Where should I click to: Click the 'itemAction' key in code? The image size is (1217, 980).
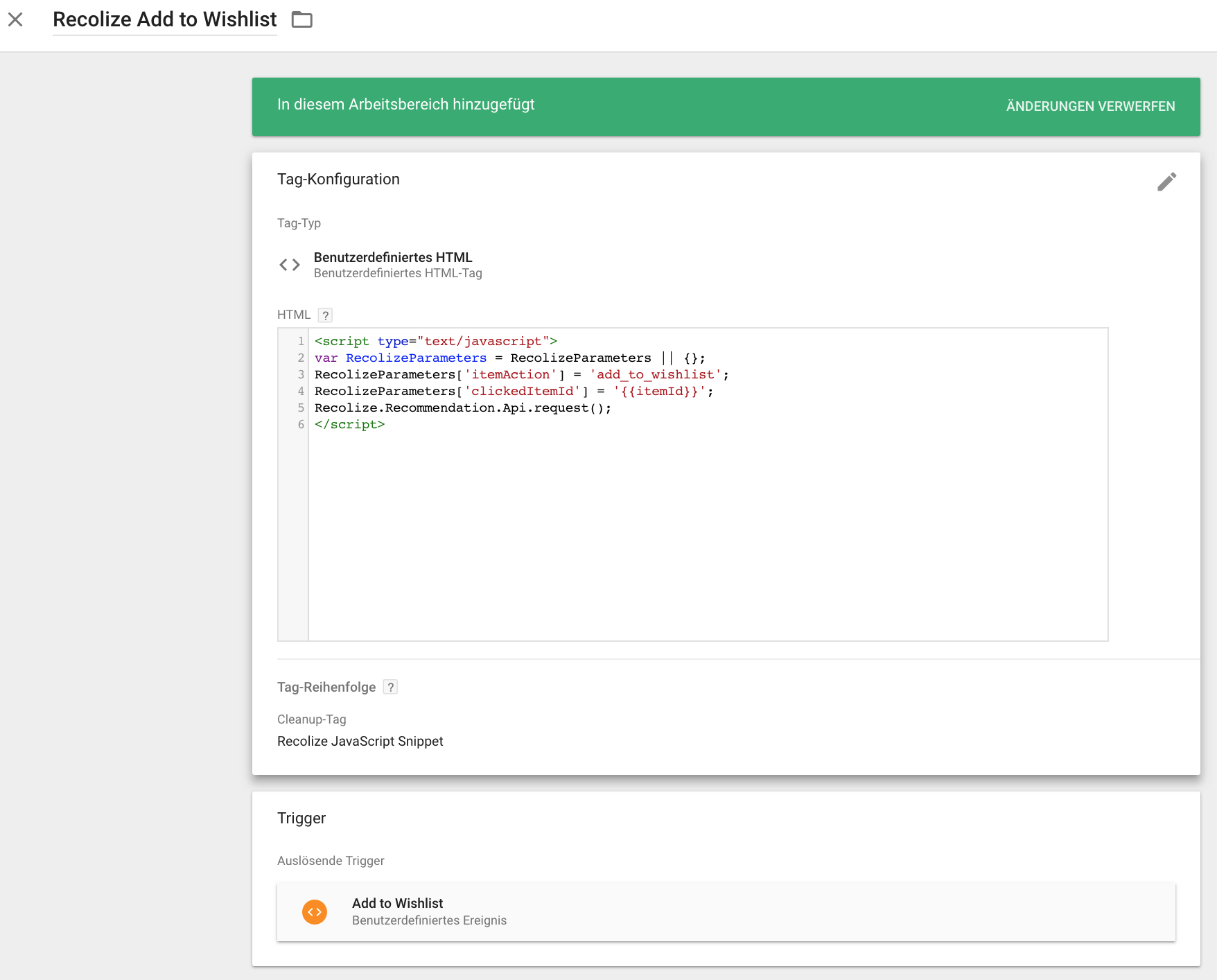pyautogui.click(x=511, y=374)
